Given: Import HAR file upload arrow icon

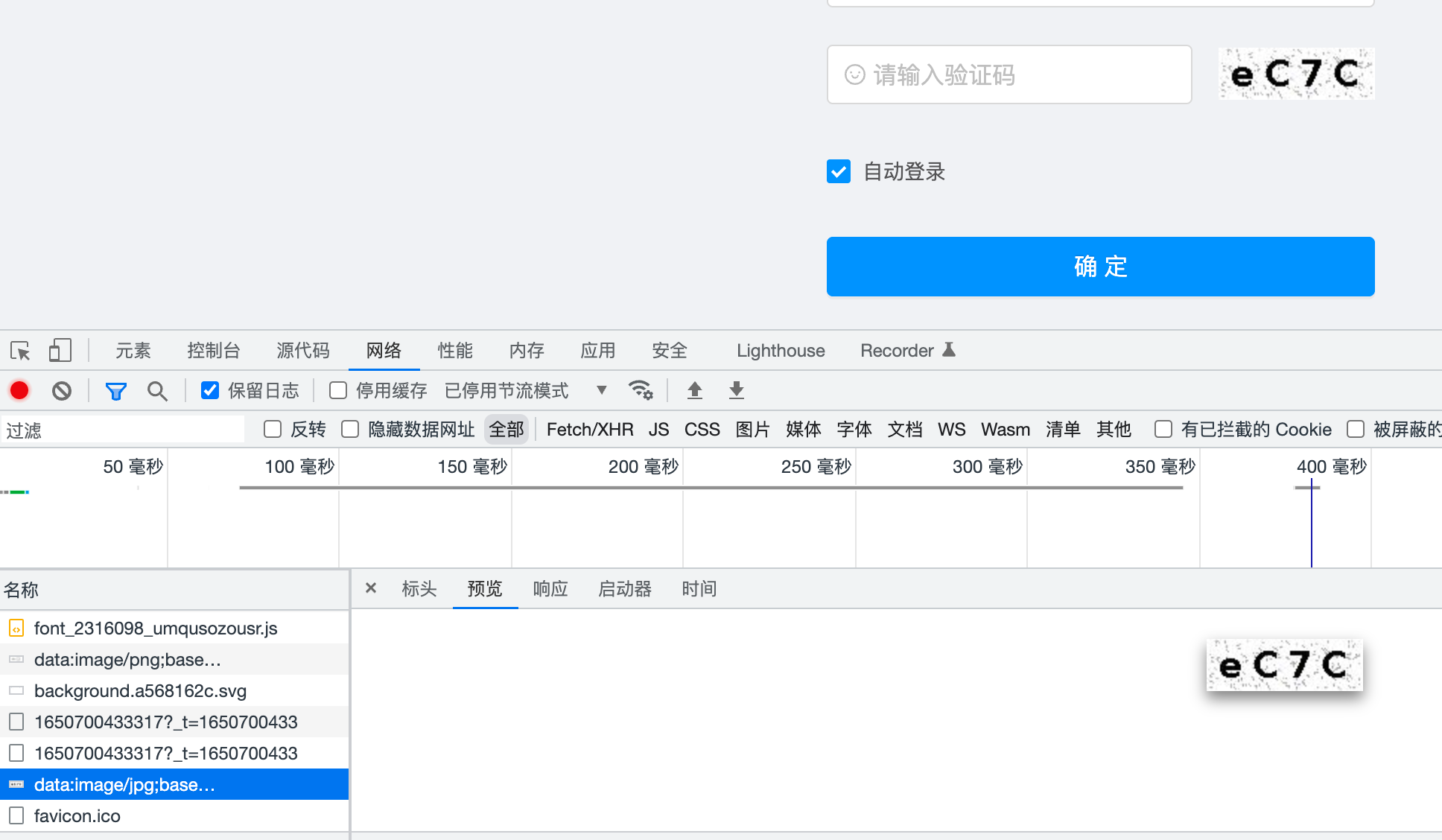Looking at the screenshot, I should click(x=695, y=389).
